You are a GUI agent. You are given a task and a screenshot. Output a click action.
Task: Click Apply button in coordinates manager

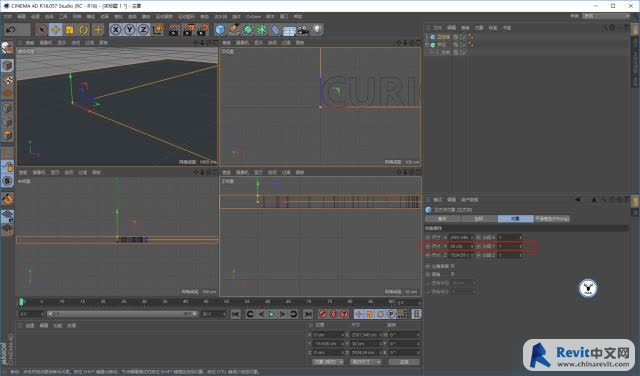pyautogui.click(x=404, y=362)
